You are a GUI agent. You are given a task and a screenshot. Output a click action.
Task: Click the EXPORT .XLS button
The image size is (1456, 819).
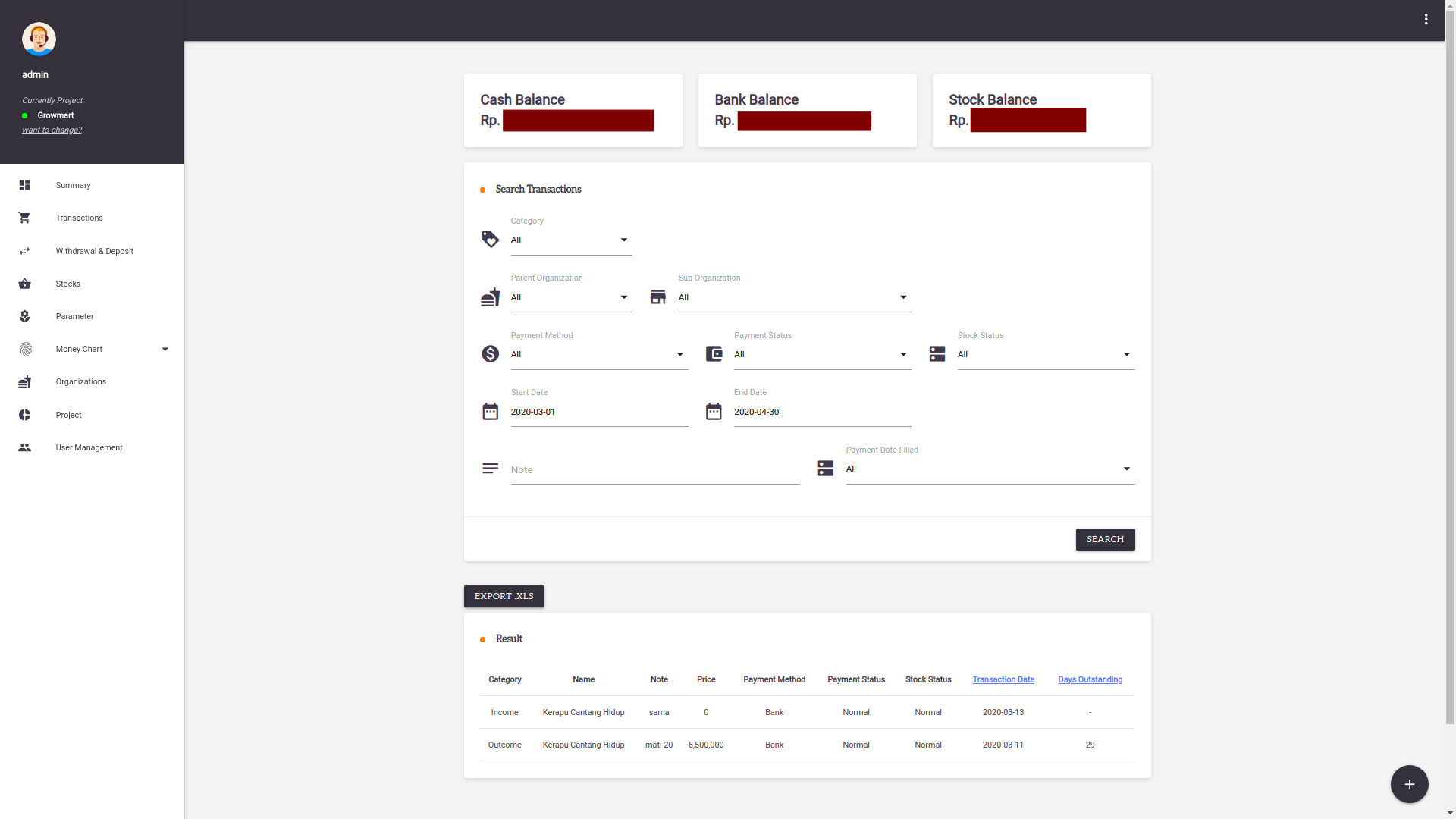click(x=504, y=596)
